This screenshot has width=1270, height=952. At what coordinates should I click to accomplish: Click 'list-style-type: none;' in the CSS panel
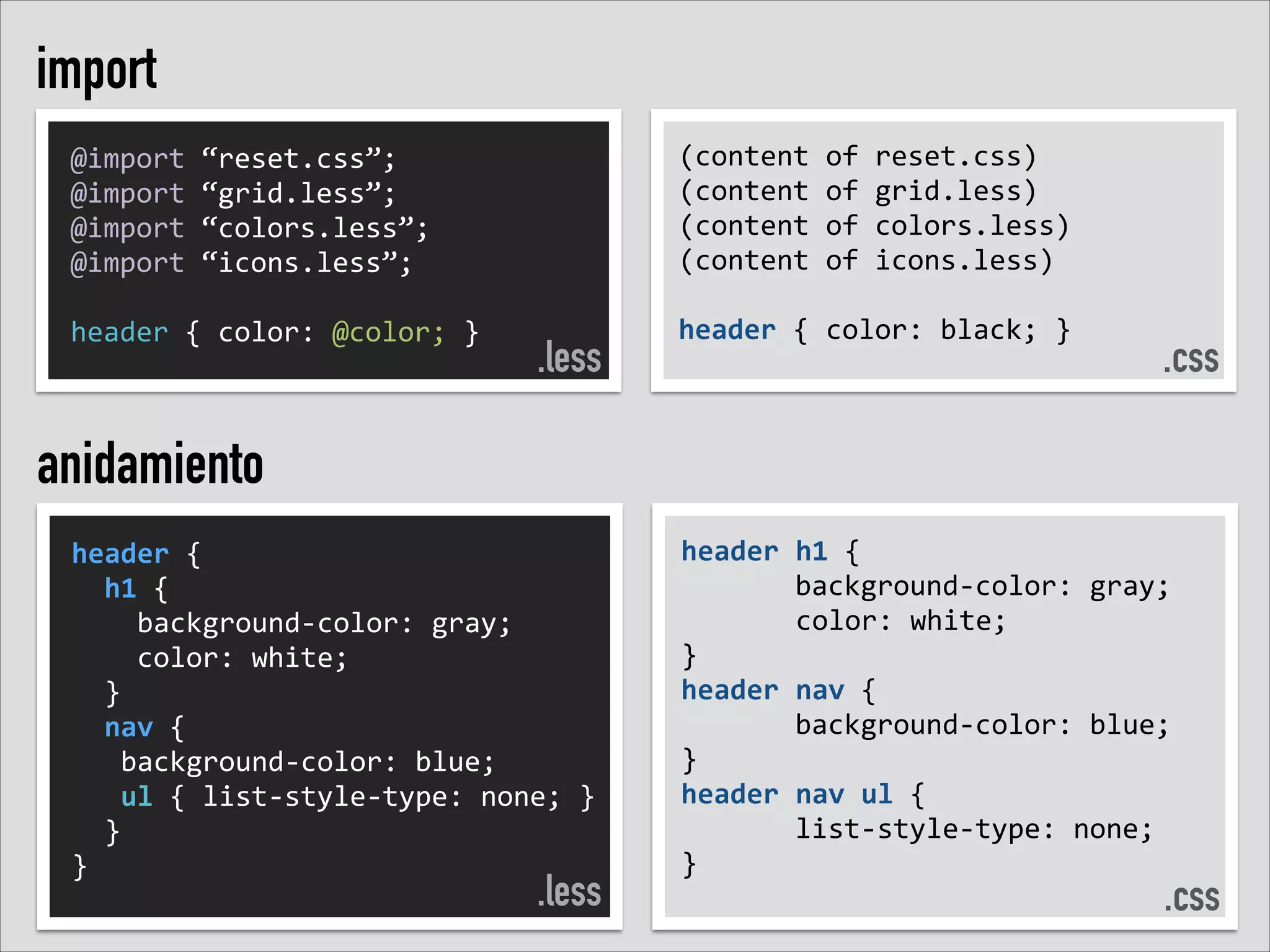(974, 829)
